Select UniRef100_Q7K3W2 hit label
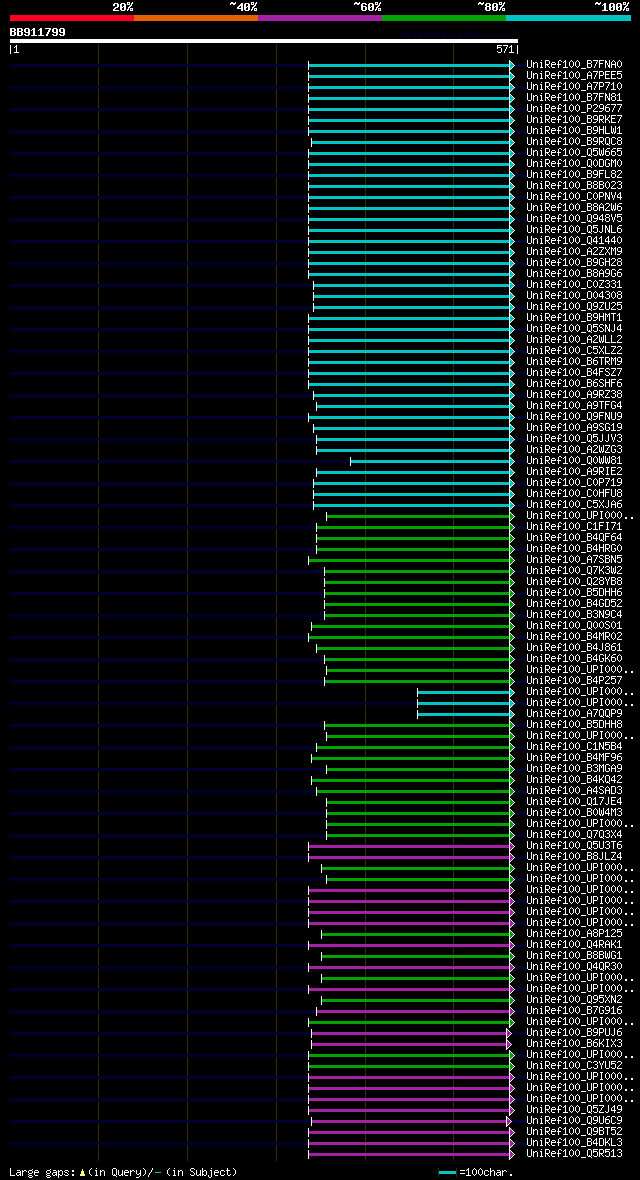The image size is (640, 1180). tap(574, 570)
